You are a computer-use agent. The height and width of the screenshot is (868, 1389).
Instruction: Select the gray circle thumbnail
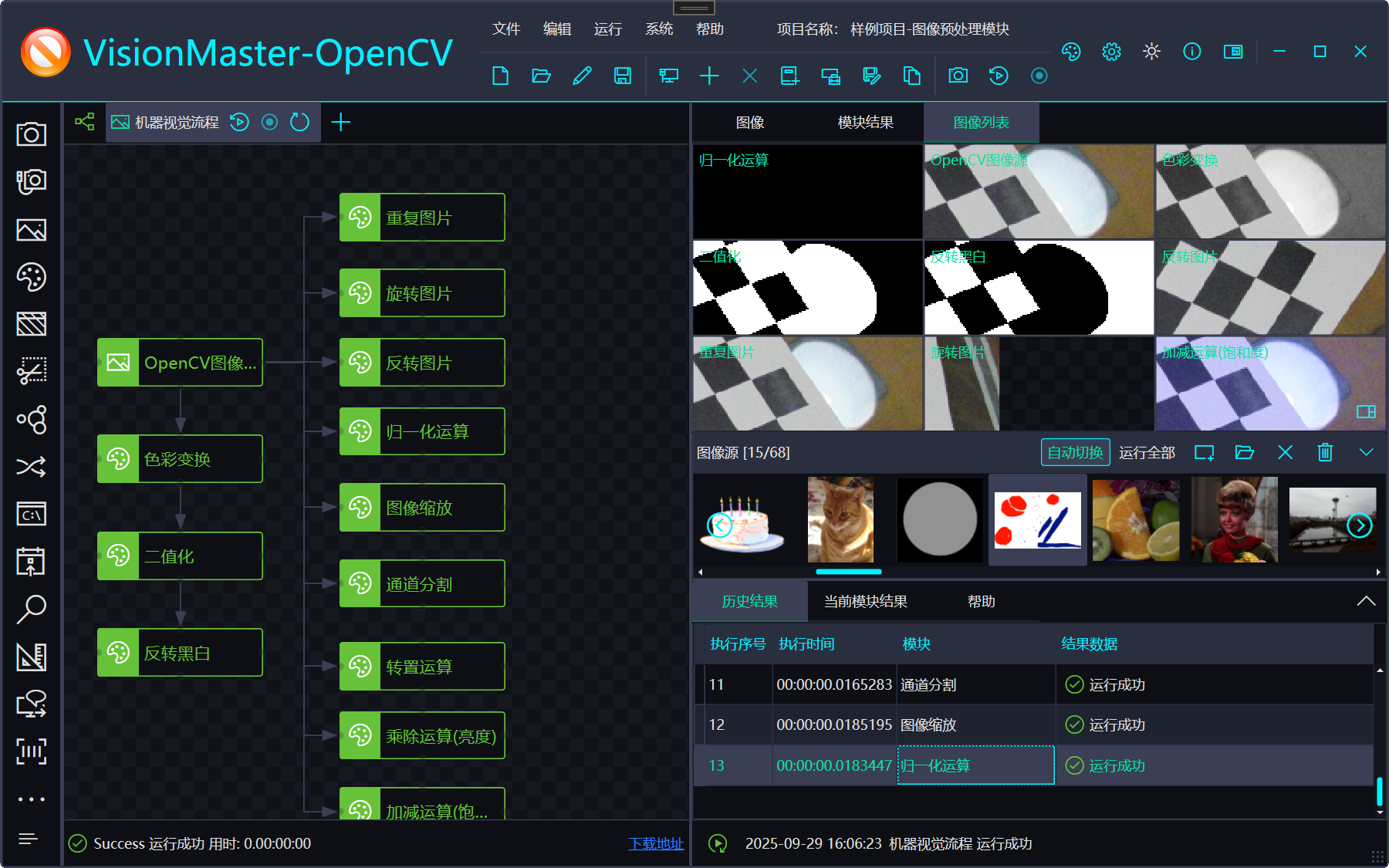939,519
